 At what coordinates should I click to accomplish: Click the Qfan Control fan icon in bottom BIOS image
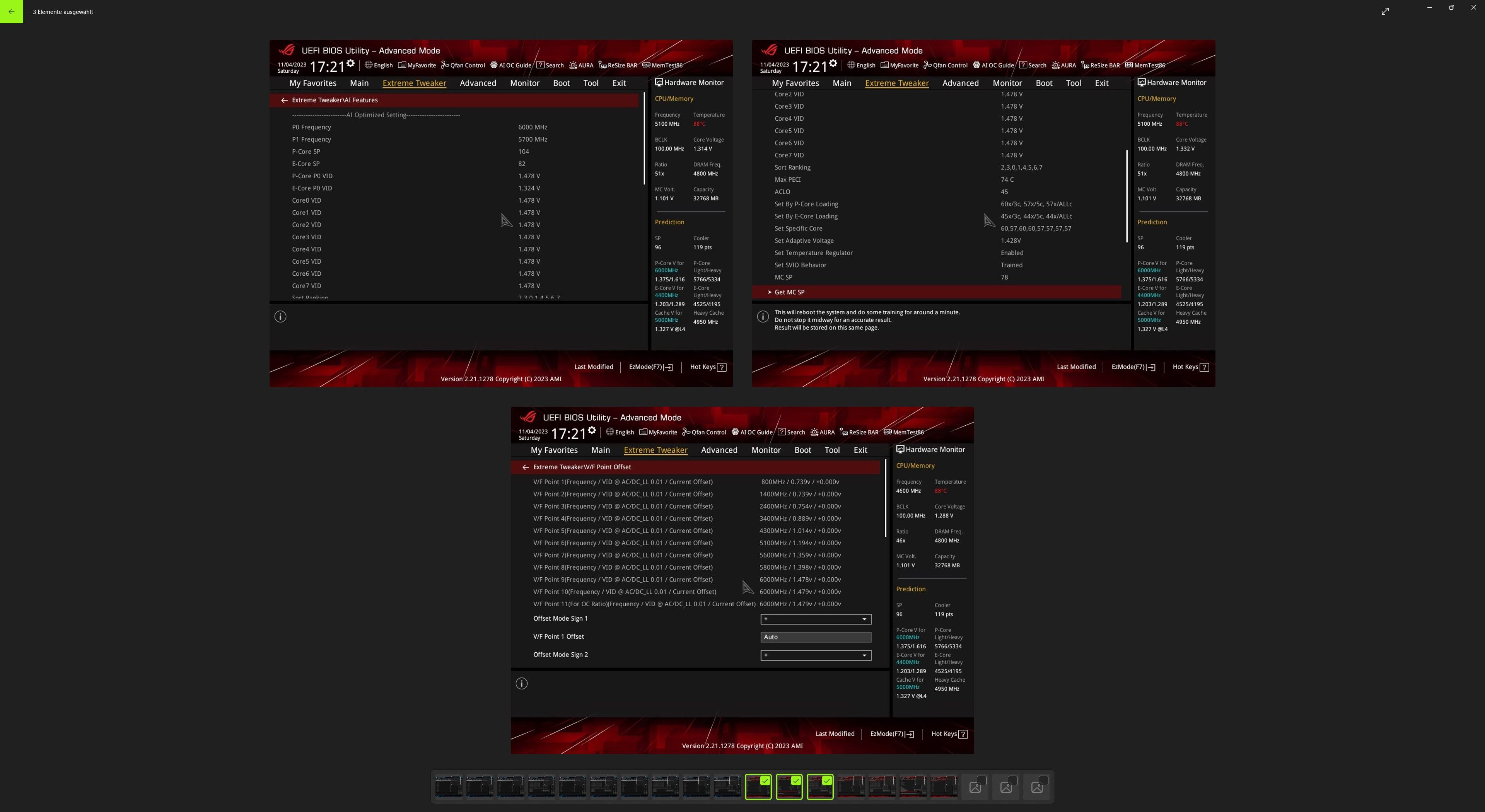686,432
